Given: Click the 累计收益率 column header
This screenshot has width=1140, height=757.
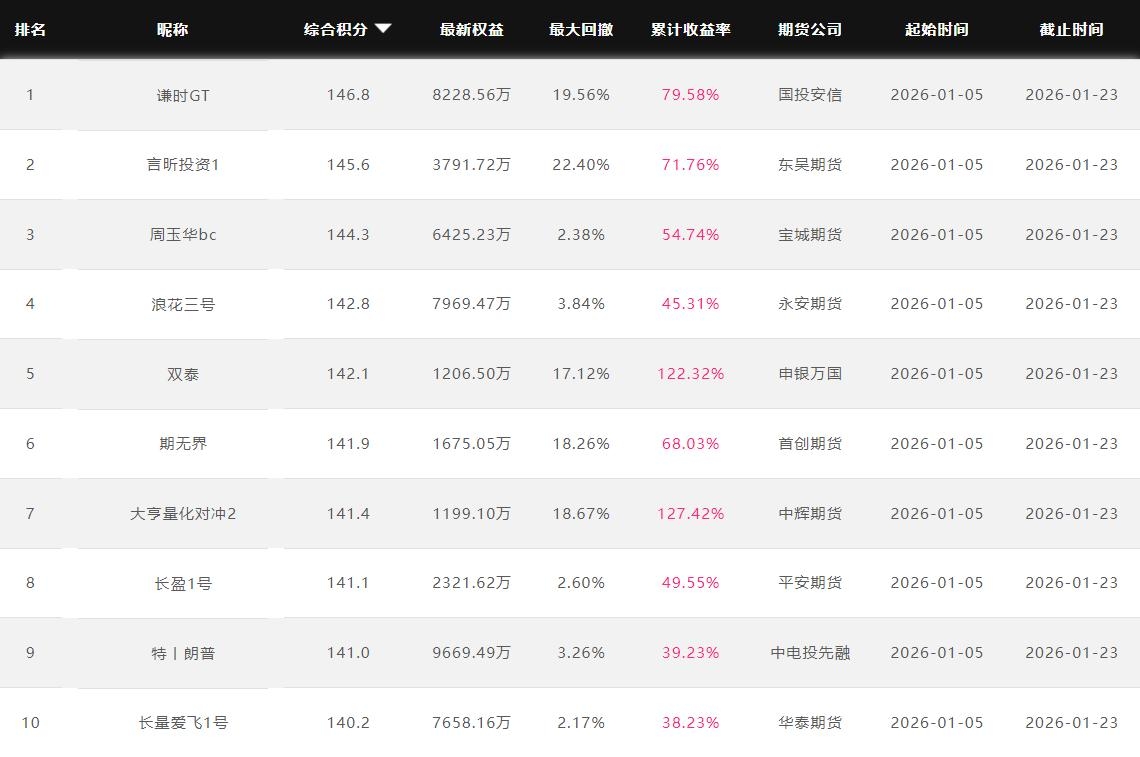Looking at the screenshot, I should 690,29.
